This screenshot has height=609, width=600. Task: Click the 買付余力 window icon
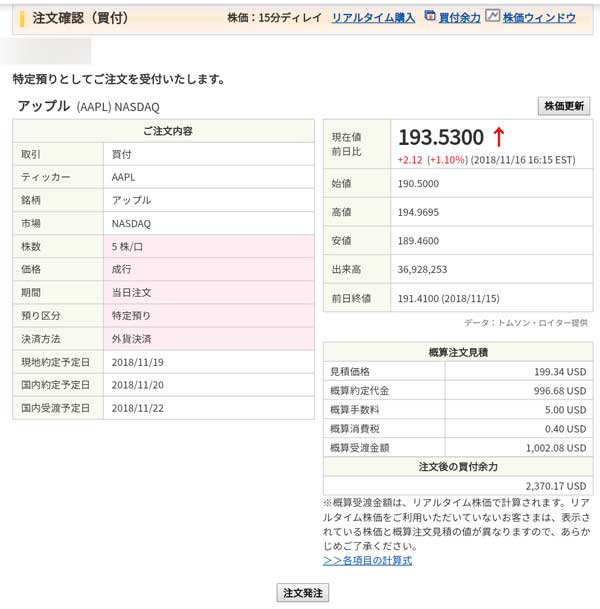tap(430, 17)
